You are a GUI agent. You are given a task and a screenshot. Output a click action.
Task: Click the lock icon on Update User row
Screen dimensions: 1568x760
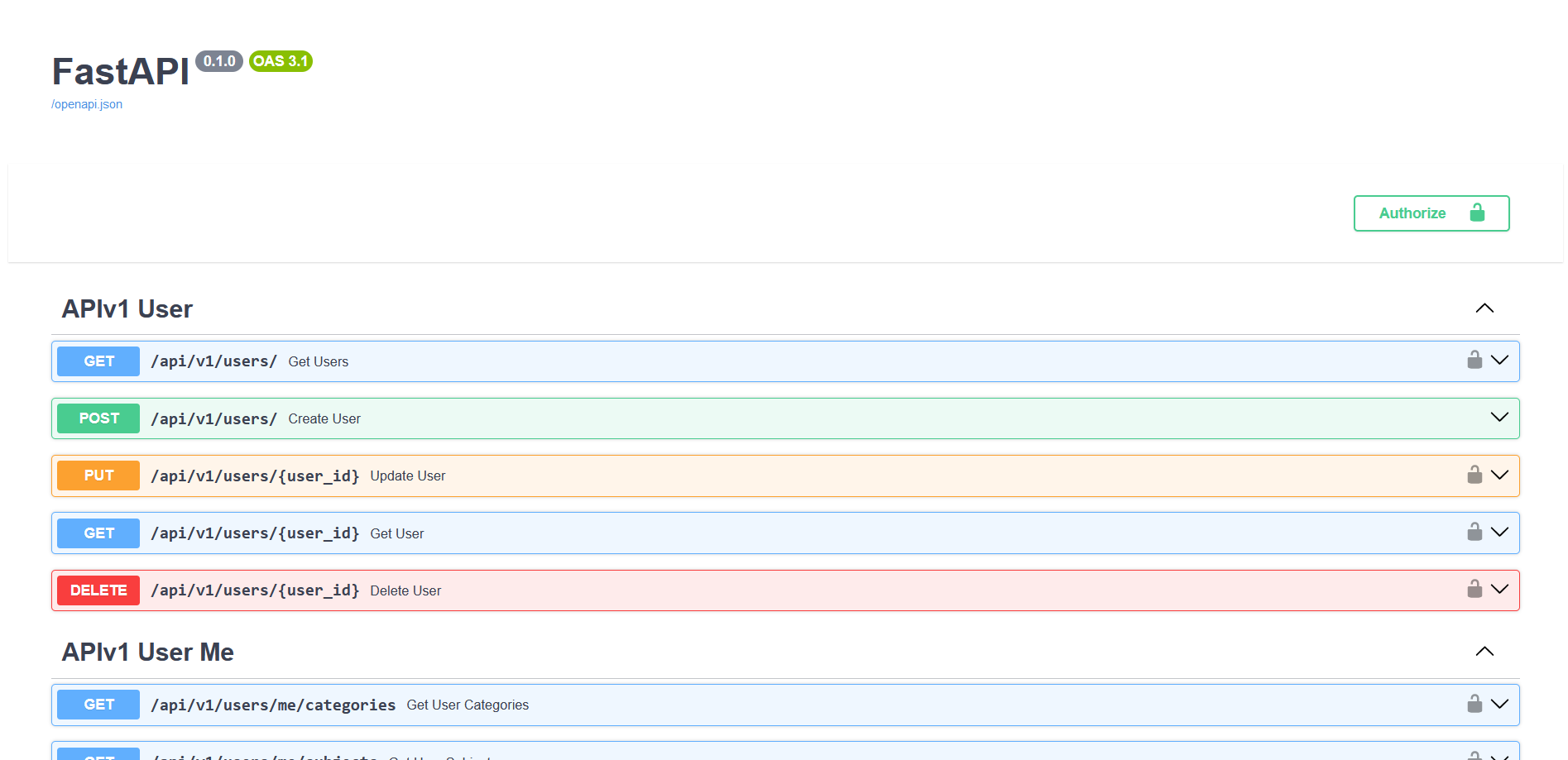coord(1474,475)
